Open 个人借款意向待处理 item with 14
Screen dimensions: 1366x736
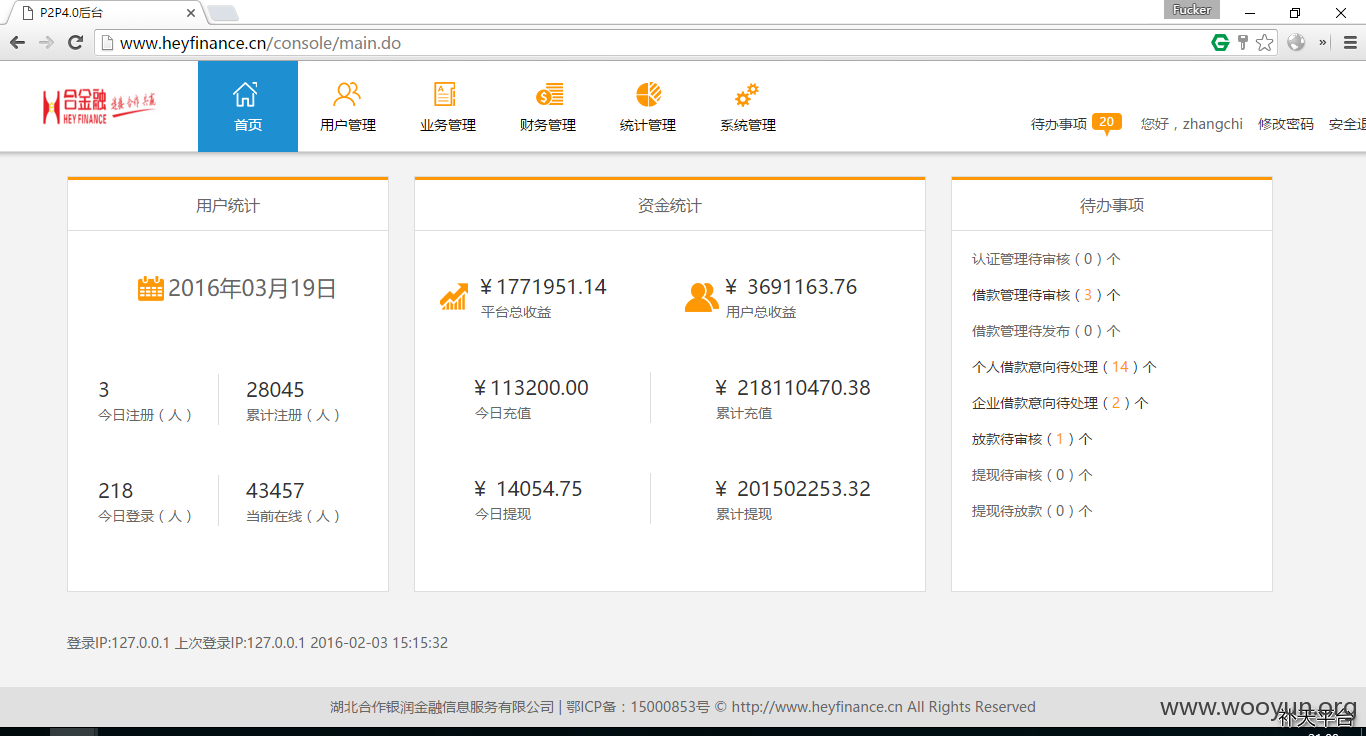1064,367
